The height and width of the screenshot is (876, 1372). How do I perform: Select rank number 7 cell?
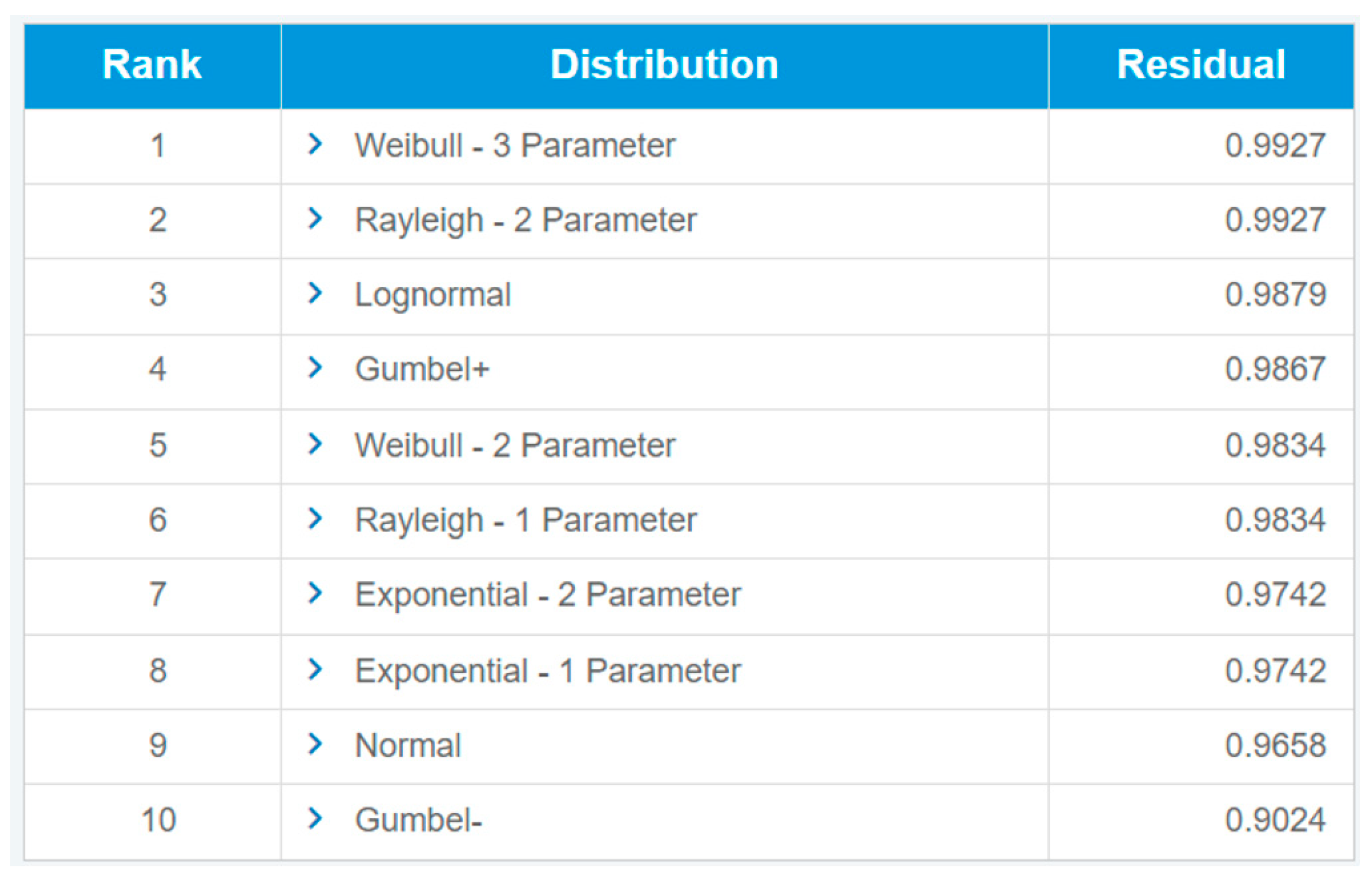coord(158,594)
